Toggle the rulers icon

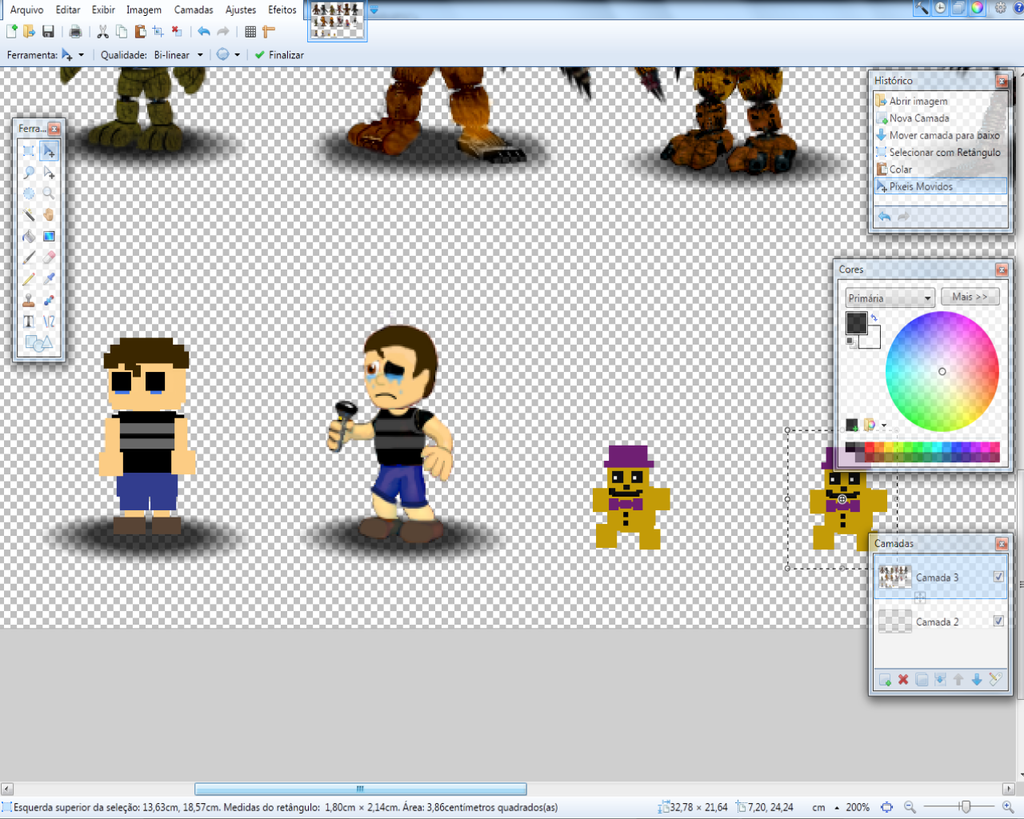(x=268, y=31)
